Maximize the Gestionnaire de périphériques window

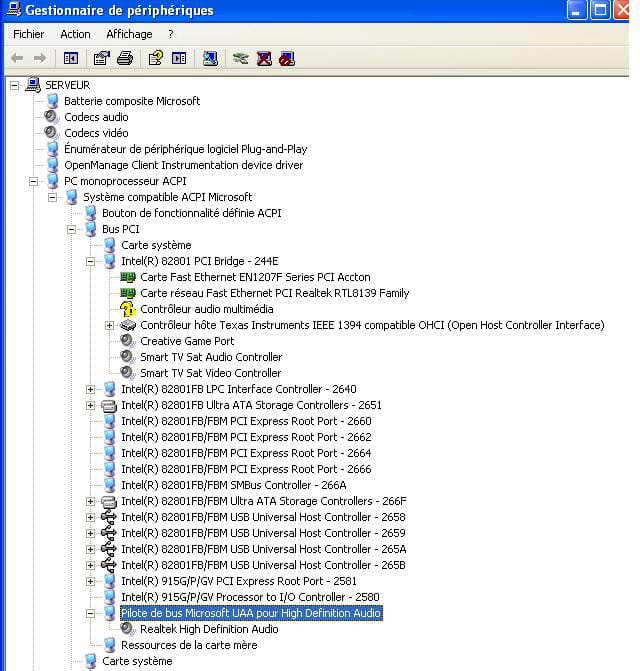tap(600, 10)
